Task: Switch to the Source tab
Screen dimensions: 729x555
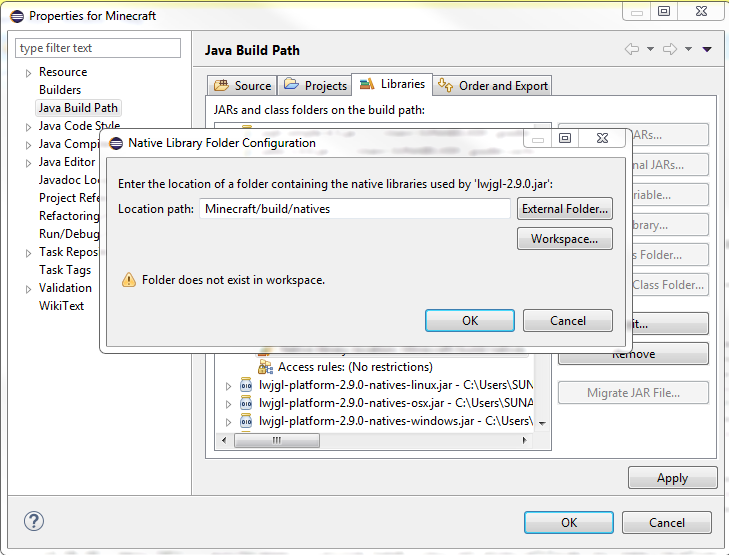Action: pos(242,86)
